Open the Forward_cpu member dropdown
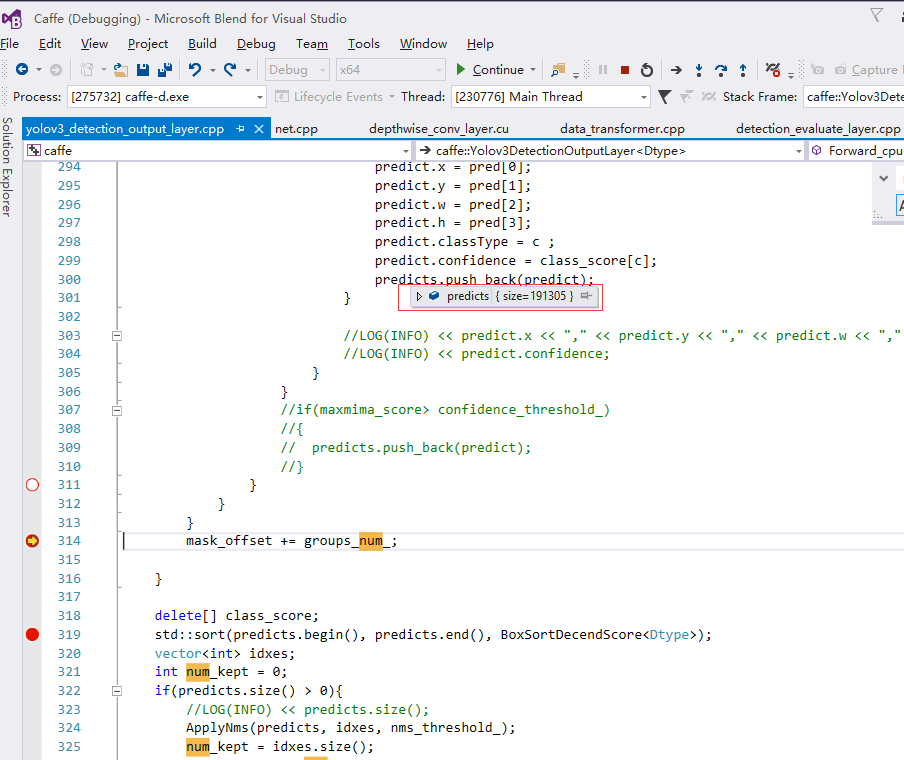 click(857, 151)
